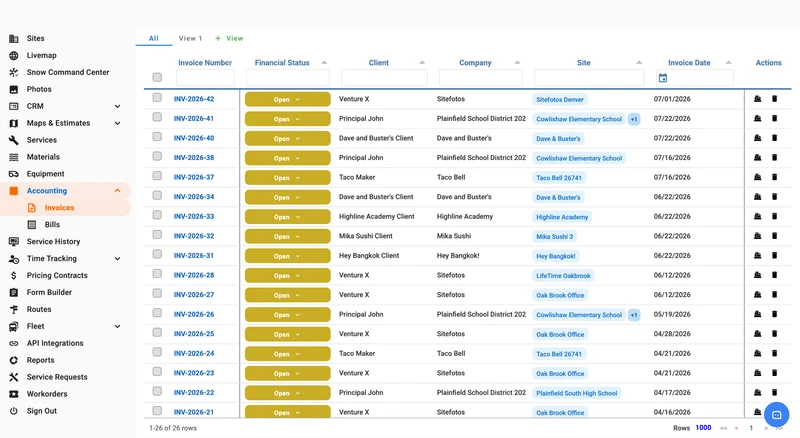Show extra sites +1 badge for INV-2026-41
The image size is (800, 438).
[634, 119]
